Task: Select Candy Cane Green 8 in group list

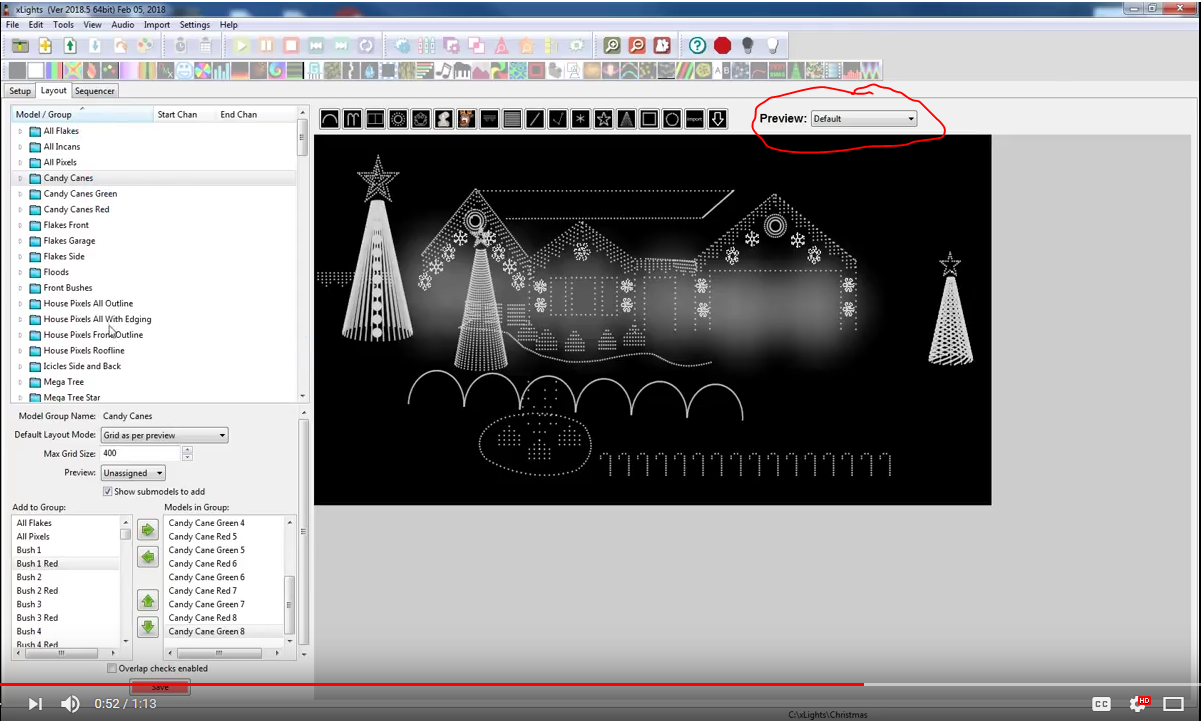Action: [225, 632]
